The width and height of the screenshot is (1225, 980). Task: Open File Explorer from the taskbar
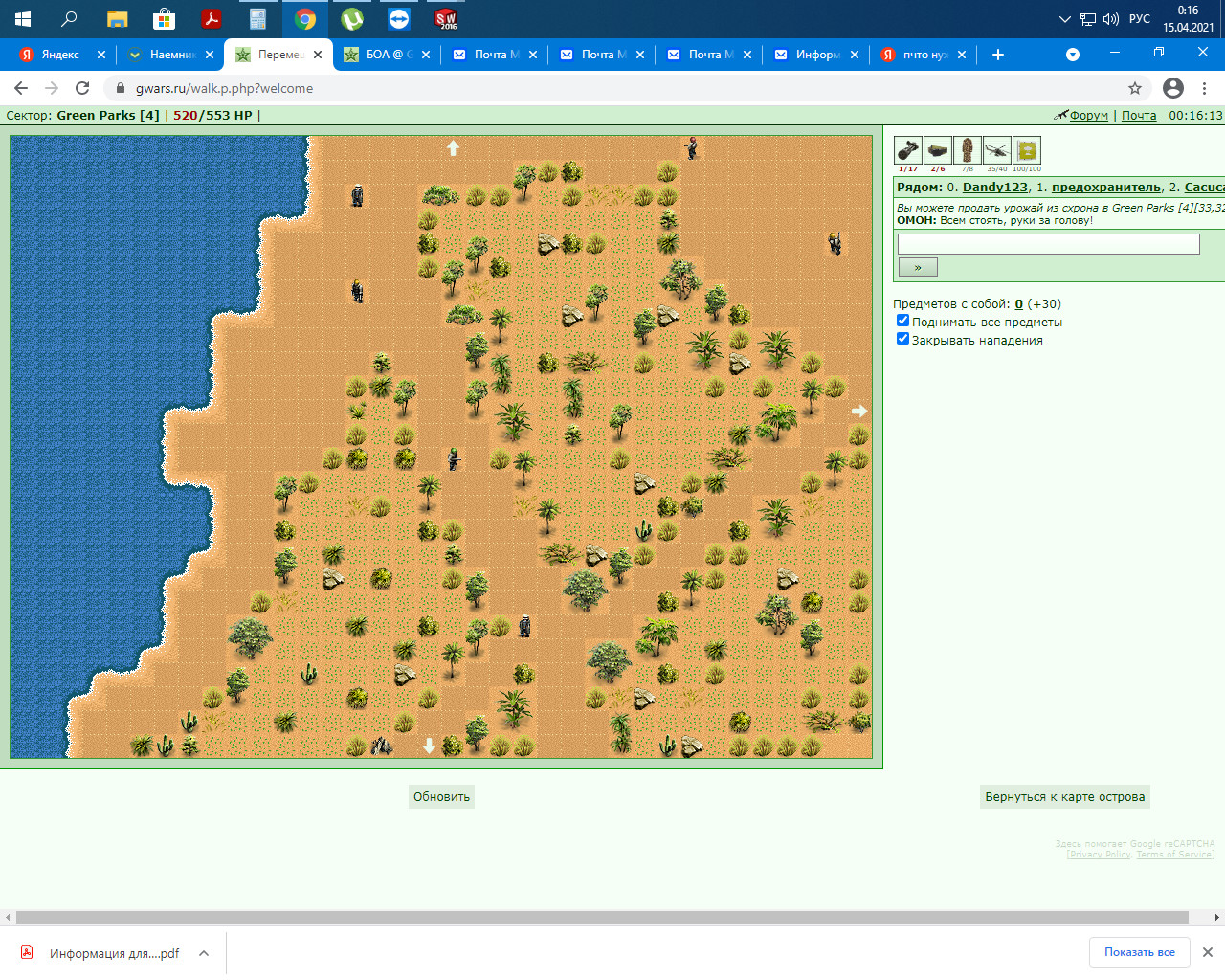(118, 18)
